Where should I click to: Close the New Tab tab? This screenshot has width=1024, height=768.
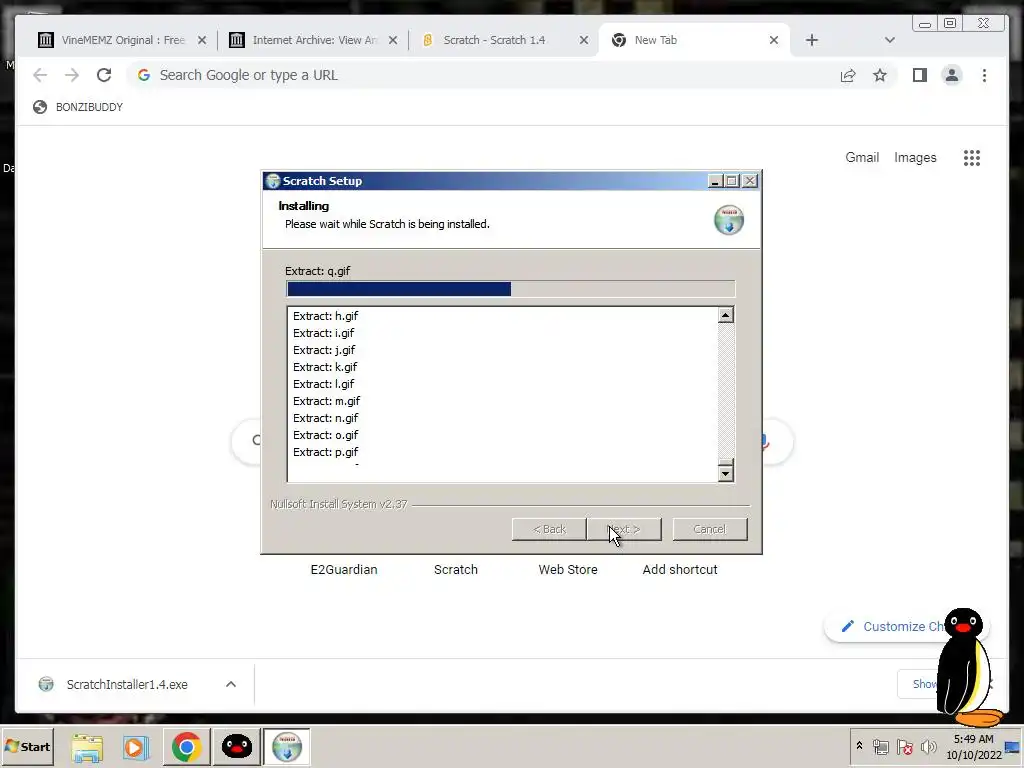pos(774,40)
